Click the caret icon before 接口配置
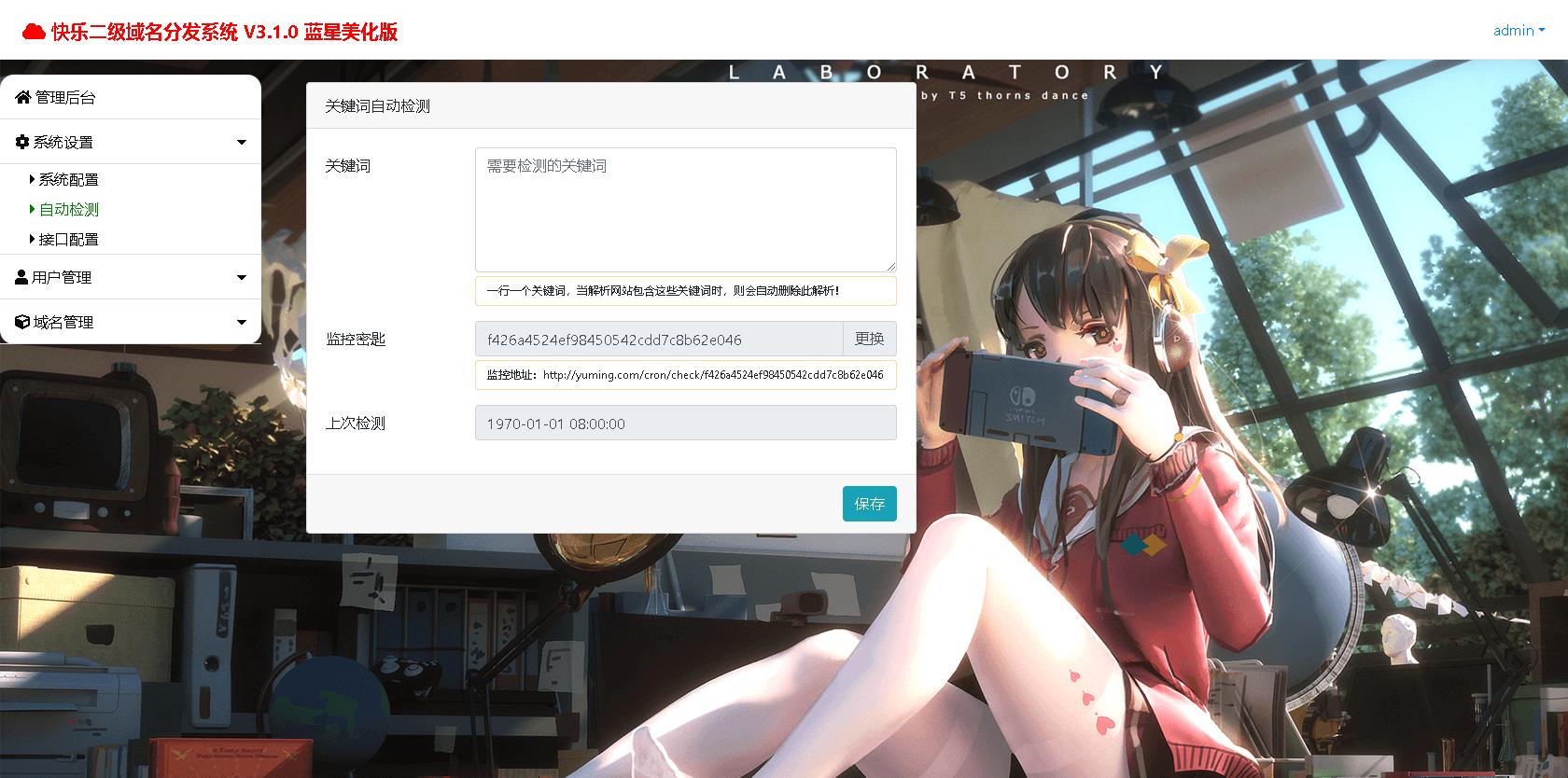 tap(33, 239)
